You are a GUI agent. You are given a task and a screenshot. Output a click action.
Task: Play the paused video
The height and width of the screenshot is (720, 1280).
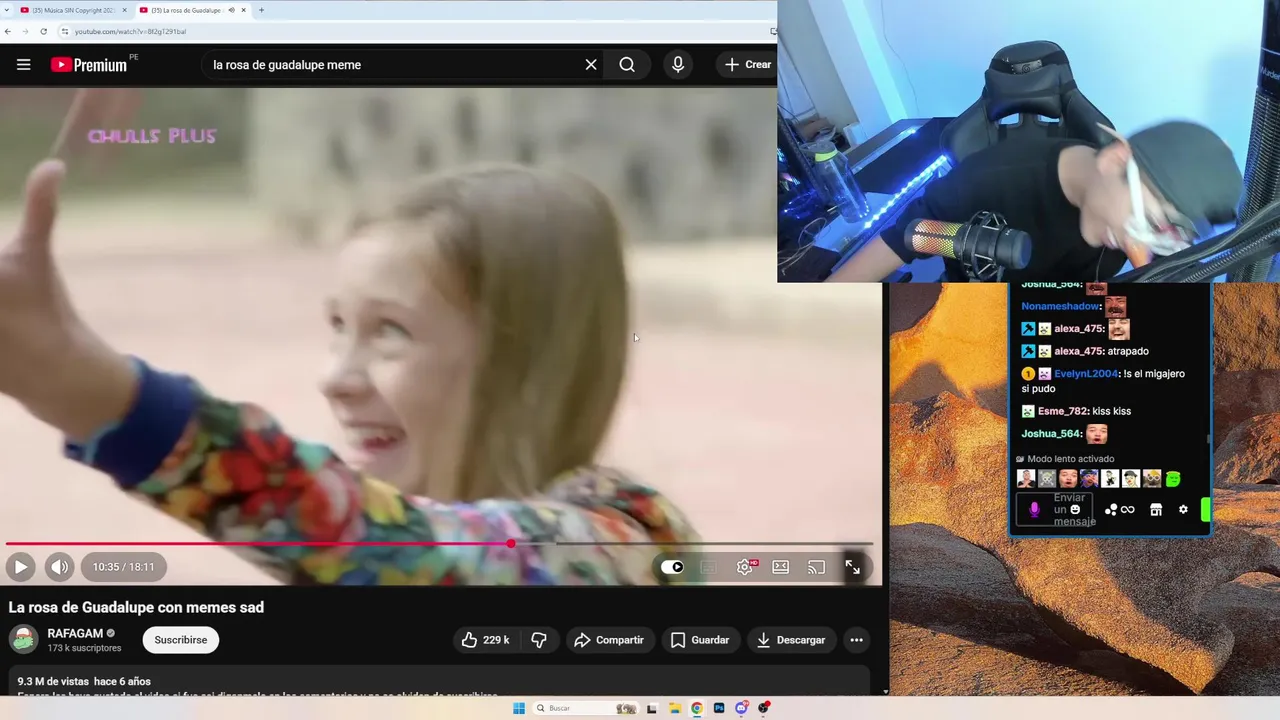[20, 567]
